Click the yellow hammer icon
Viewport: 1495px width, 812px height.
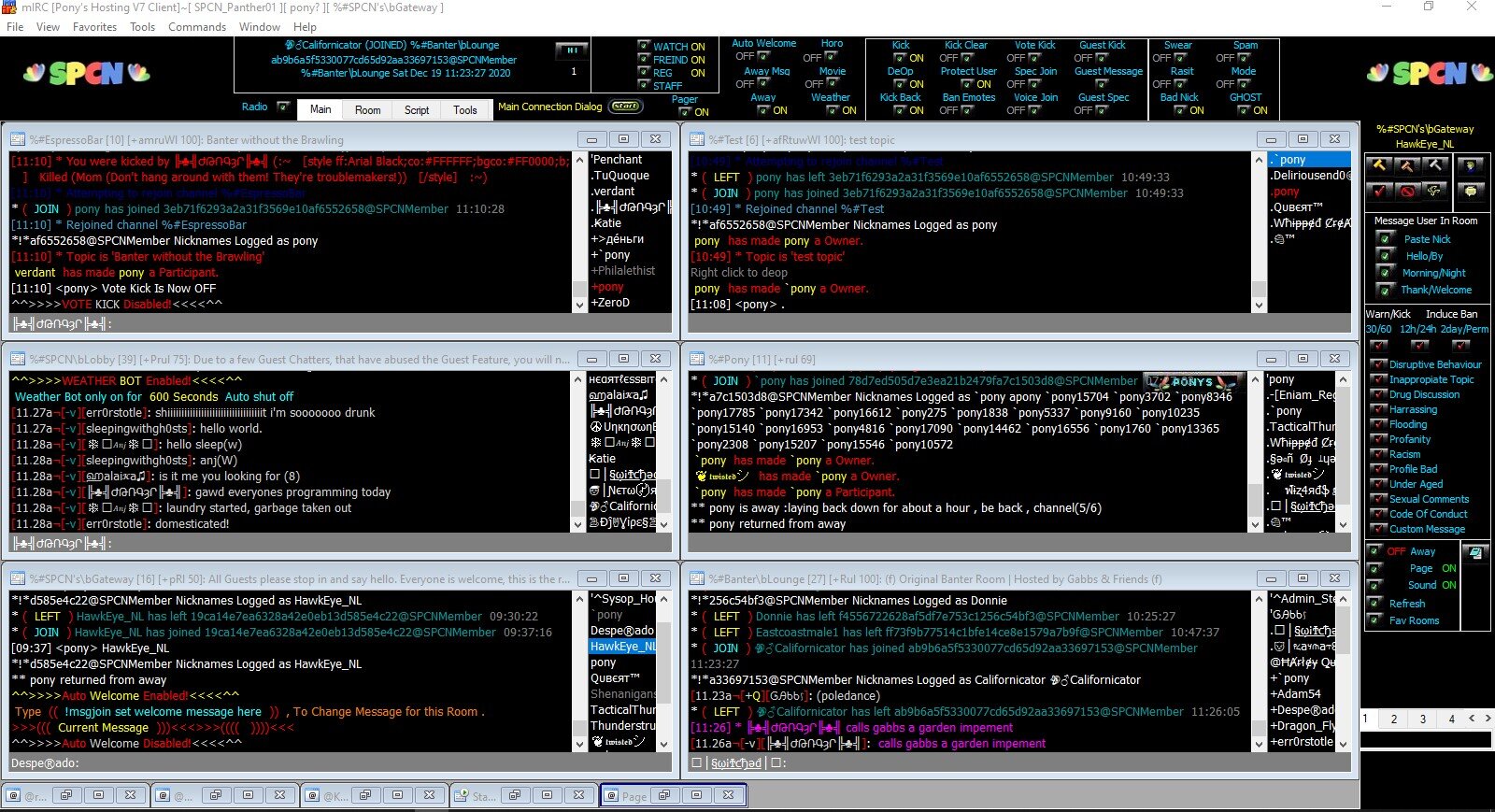[1379, 165]
